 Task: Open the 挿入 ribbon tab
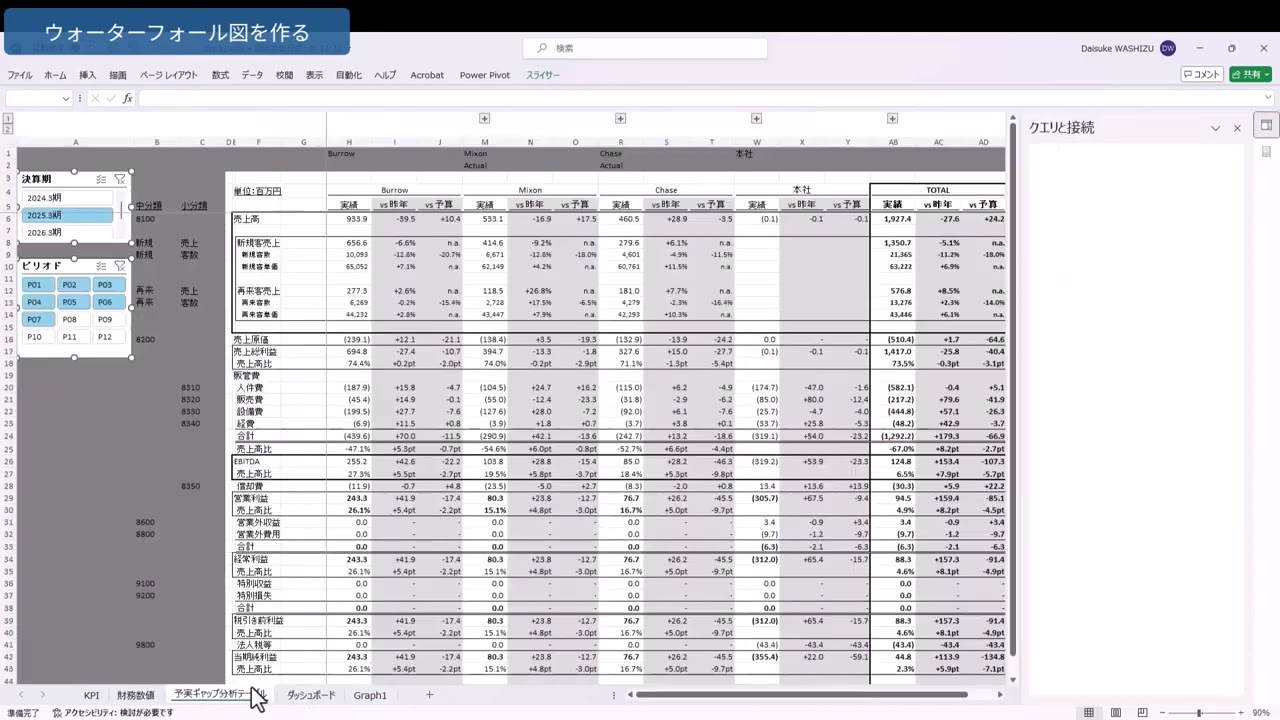[x=88, y=75]
